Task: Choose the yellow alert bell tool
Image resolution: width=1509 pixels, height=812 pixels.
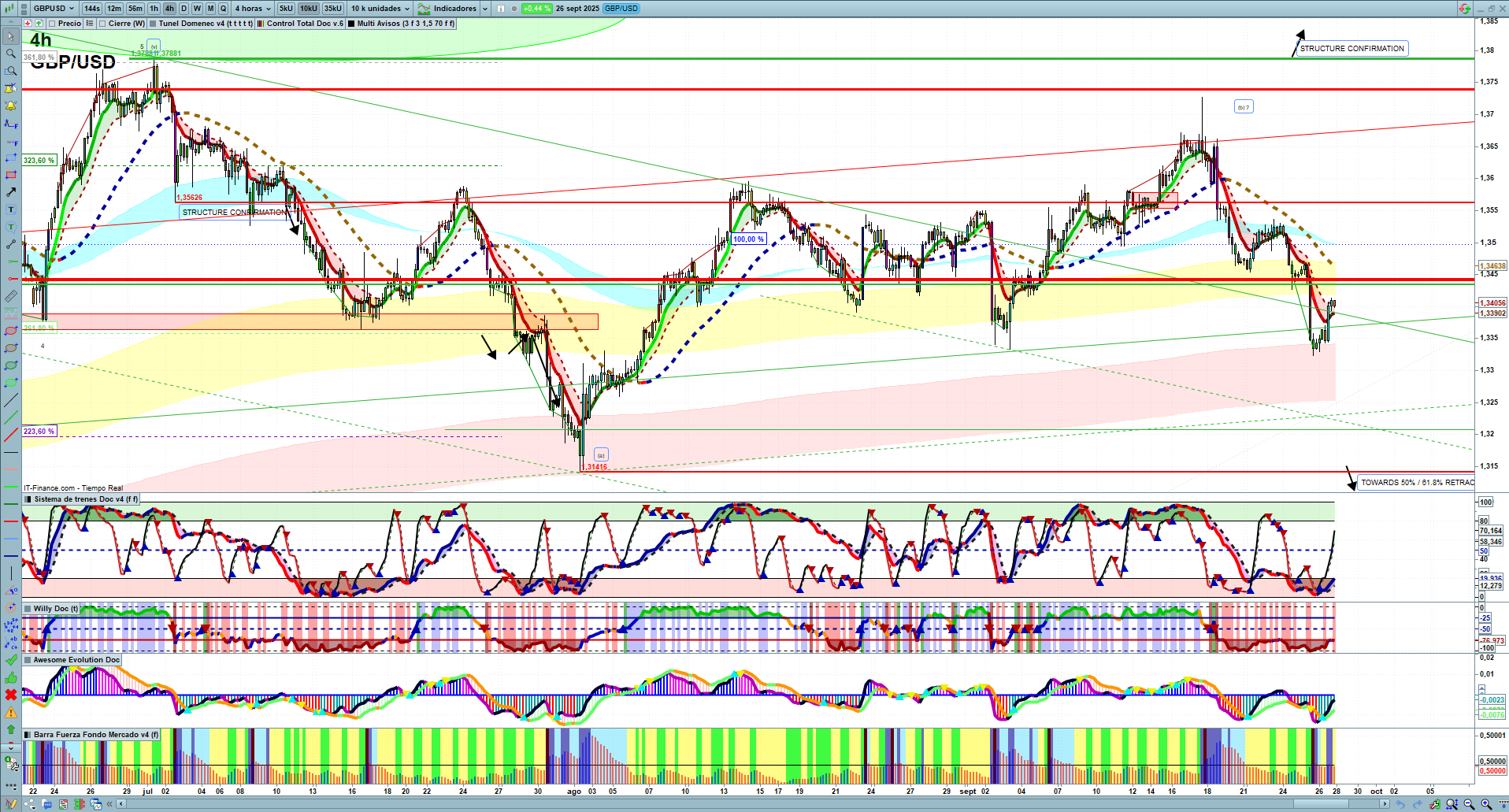Action: [10, 106]
